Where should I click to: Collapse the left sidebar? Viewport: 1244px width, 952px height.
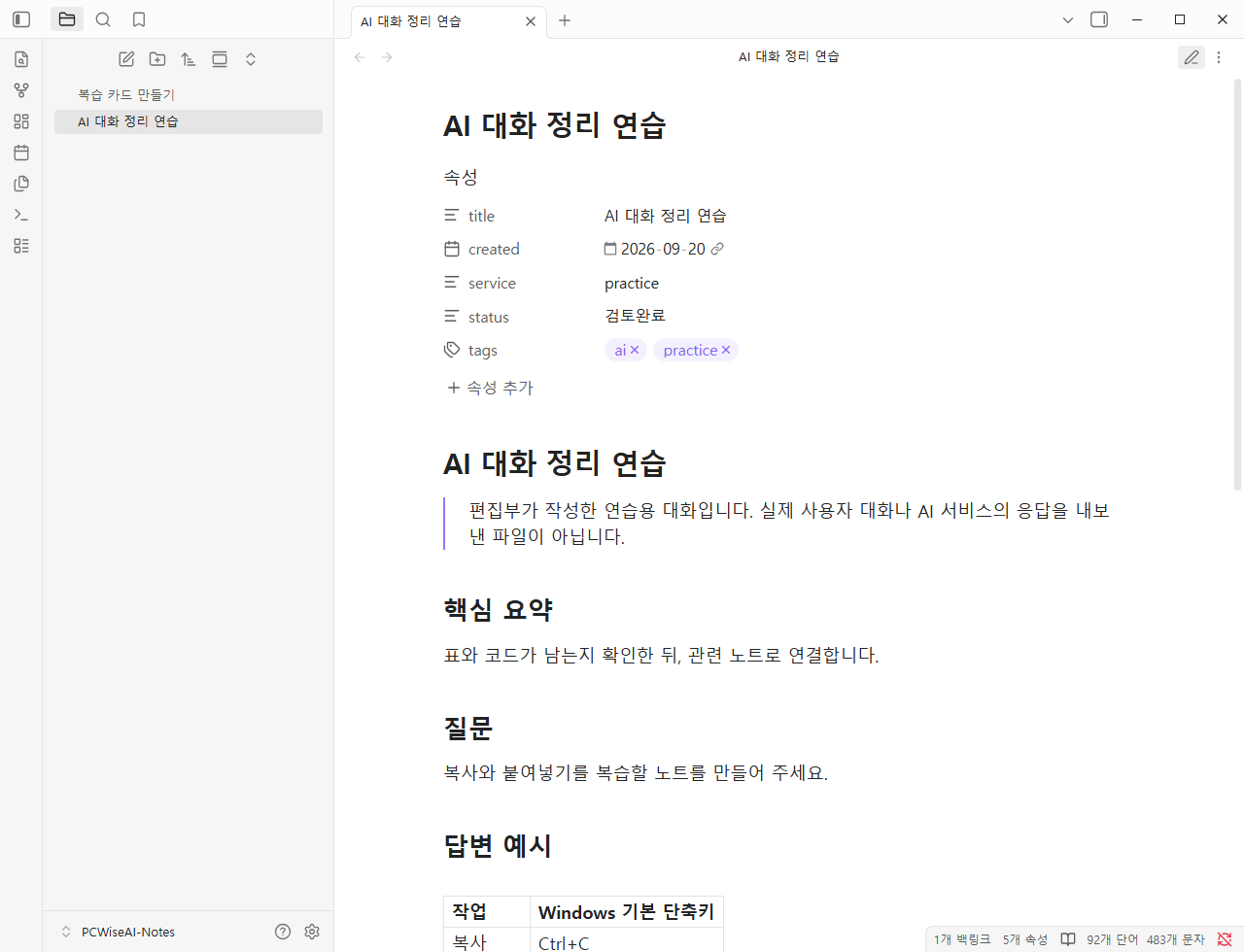point(21,19)
